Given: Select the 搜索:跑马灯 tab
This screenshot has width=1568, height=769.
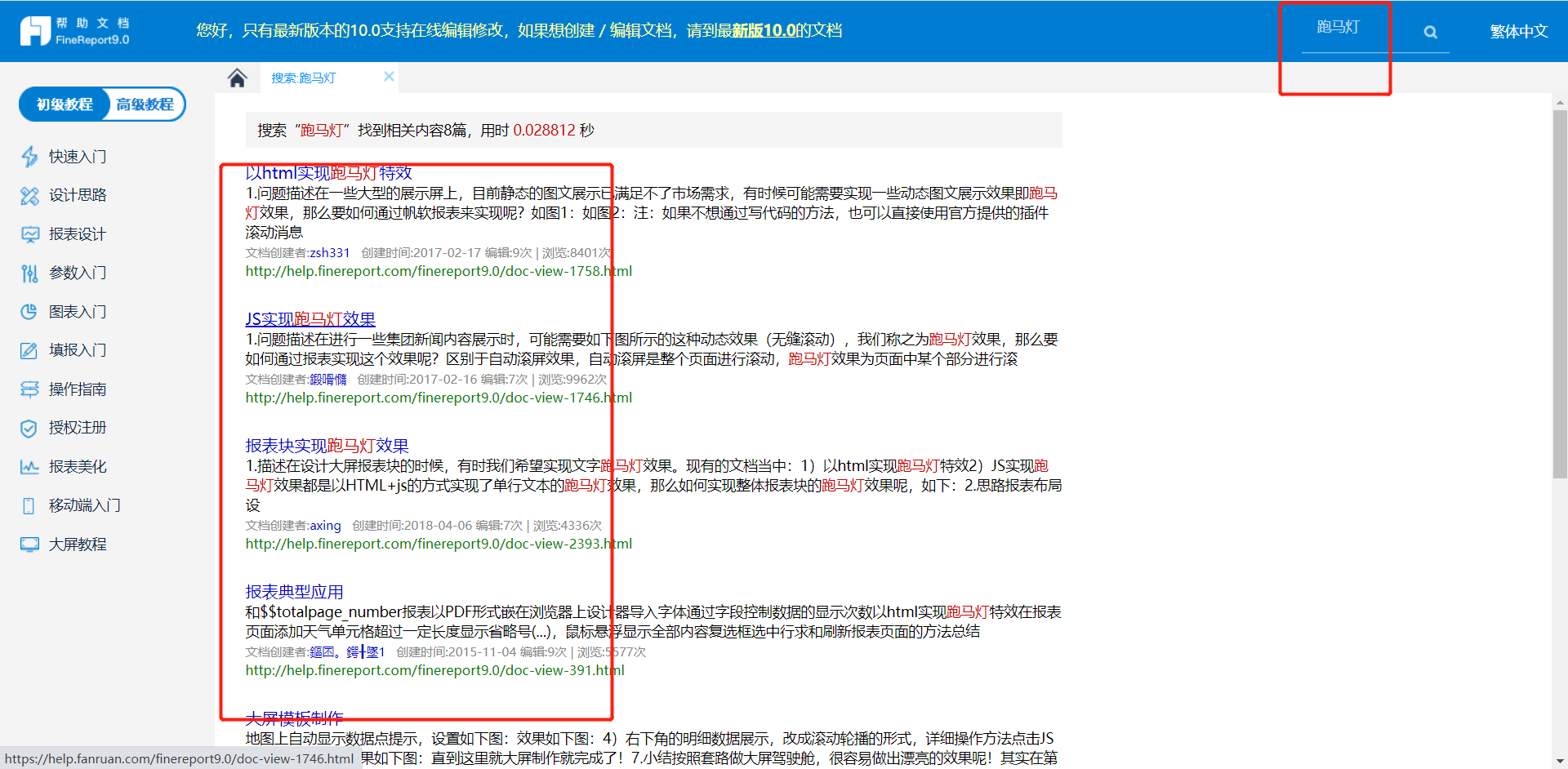Looking at the screenshot, I should point(304,78).
